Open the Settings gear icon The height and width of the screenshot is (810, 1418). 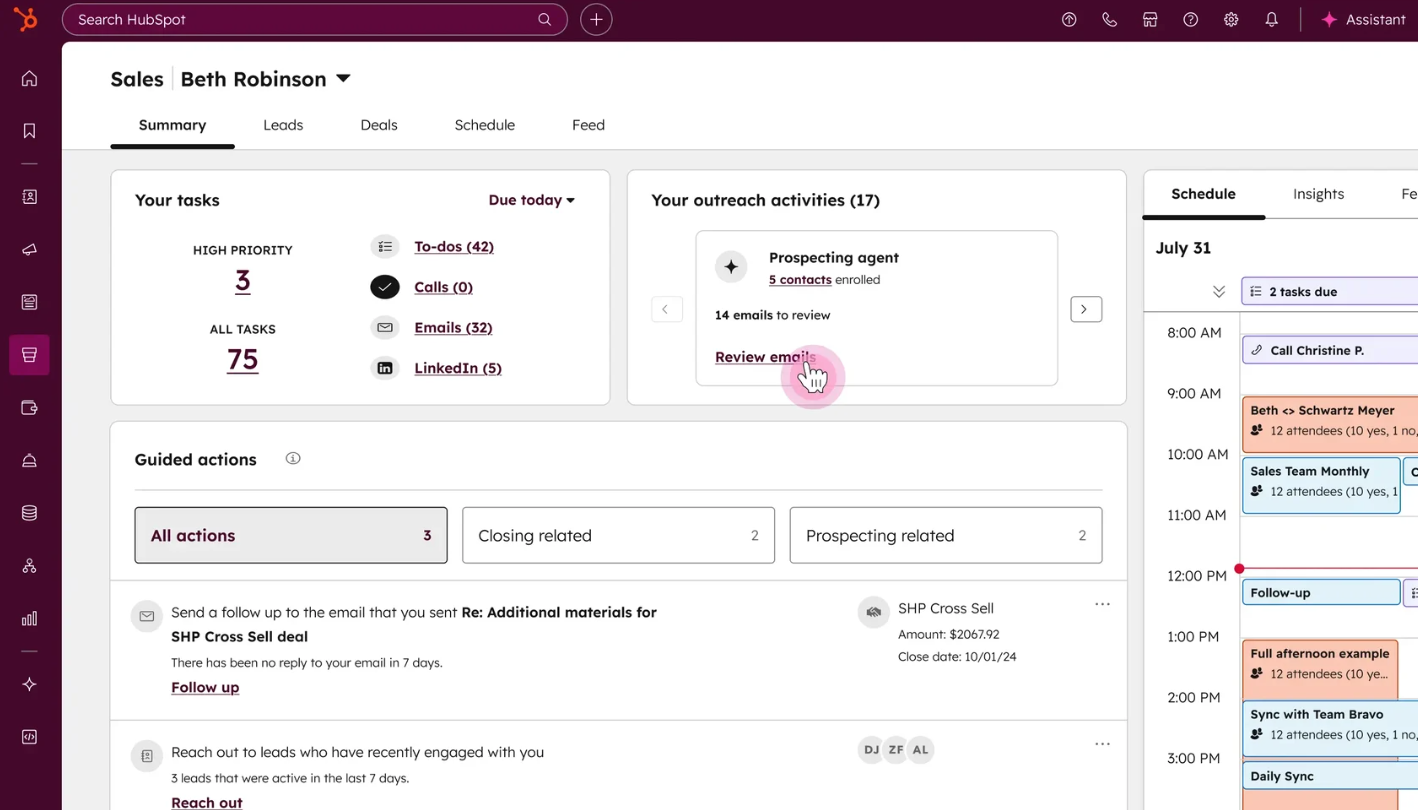(x=1231, y=19)
